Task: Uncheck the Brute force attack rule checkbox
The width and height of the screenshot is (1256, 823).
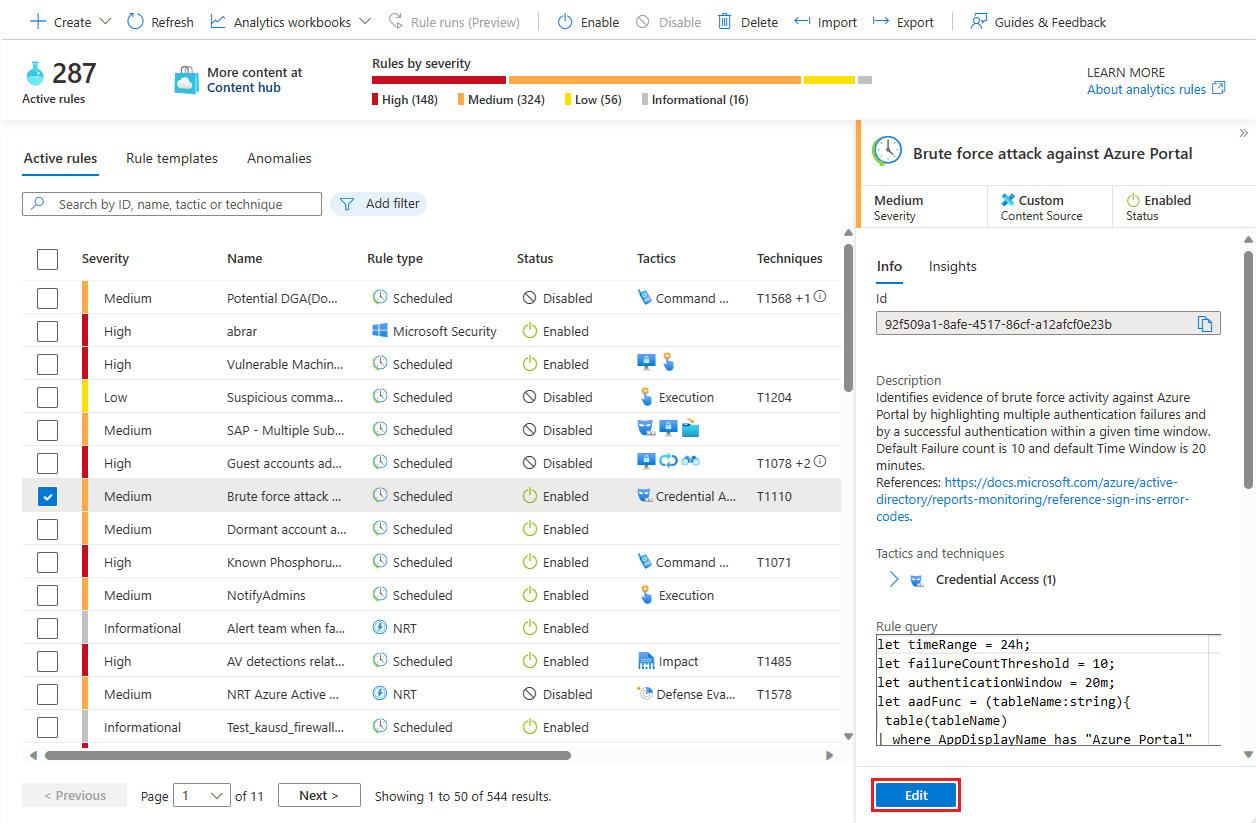Action: pyautogui.click(x=47, y=496)
